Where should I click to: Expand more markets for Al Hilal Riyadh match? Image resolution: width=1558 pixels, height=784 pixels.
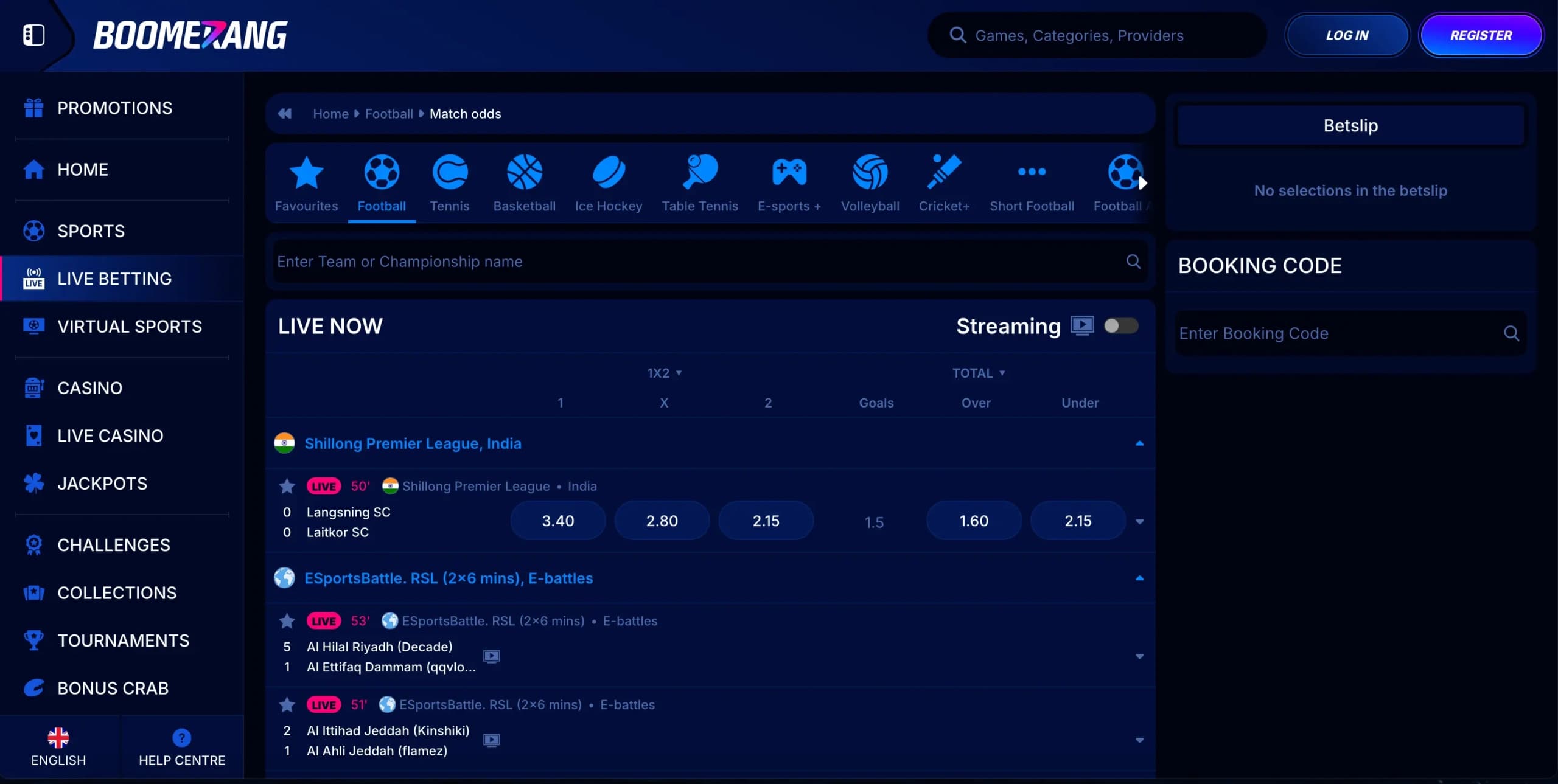(1139, 656)
